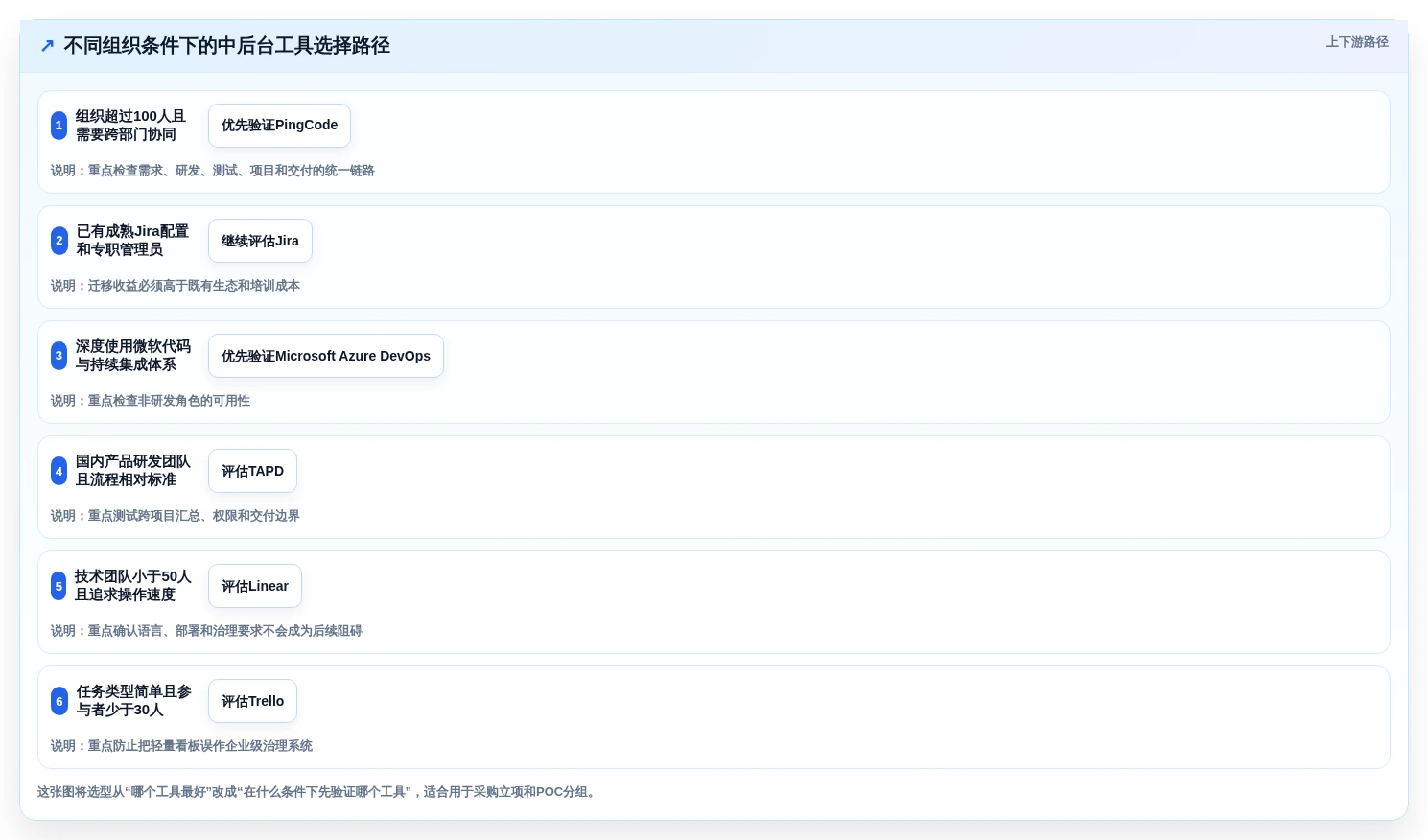The width and height of the screenshot is (1428, 840).
Task: Click the step 5 number badge
Action: (59, 586)
